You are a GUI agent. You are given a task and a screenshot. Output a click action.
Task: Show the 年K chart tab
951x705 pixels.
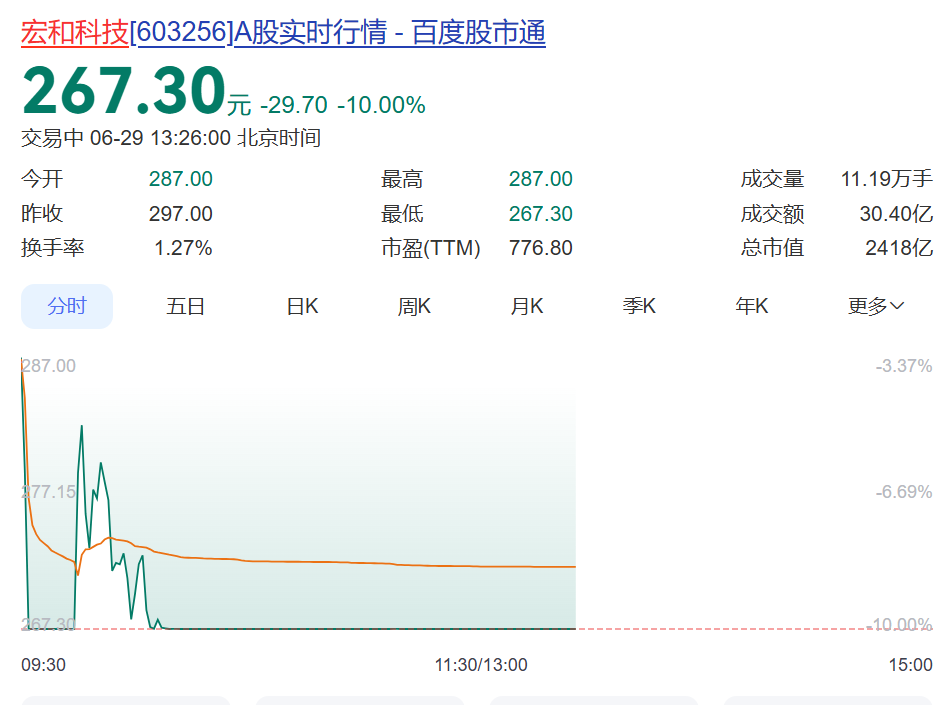752,306
